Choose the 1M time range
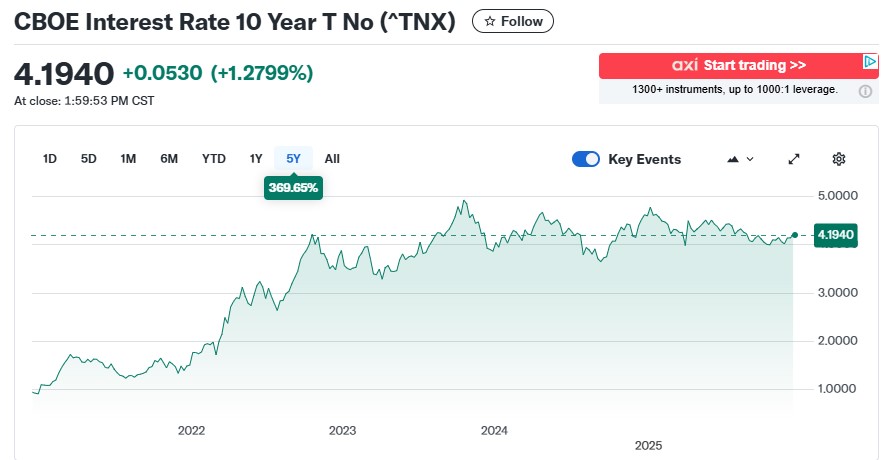 click(128, 159)
